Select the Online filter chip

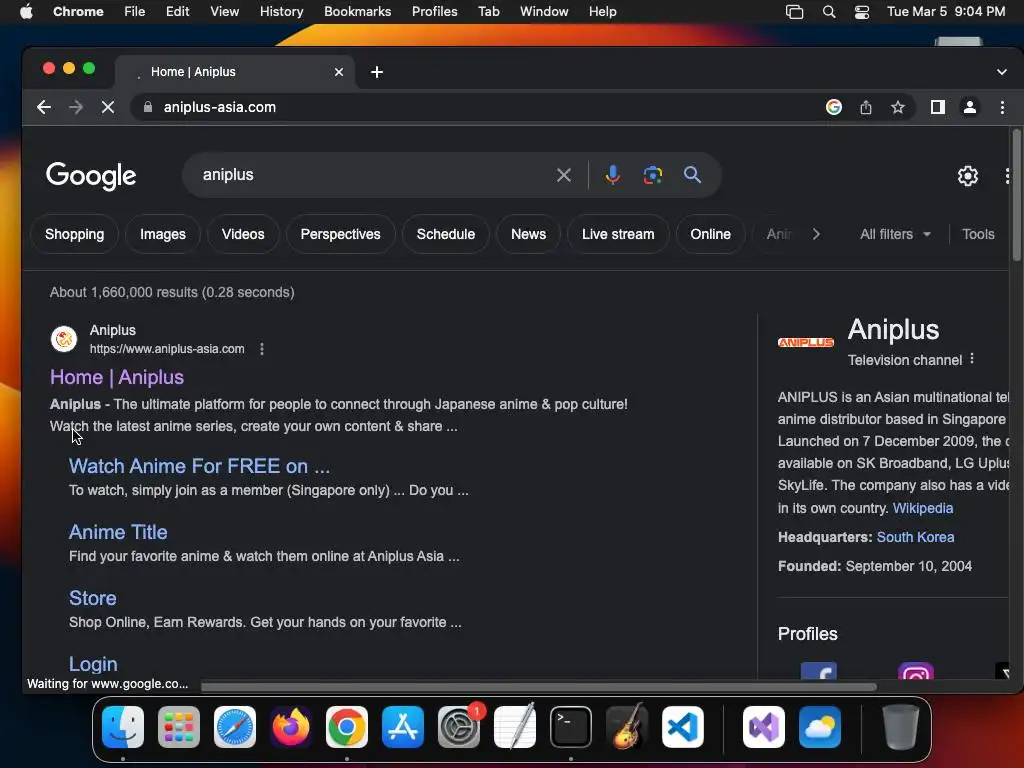[x=711, y=234]
